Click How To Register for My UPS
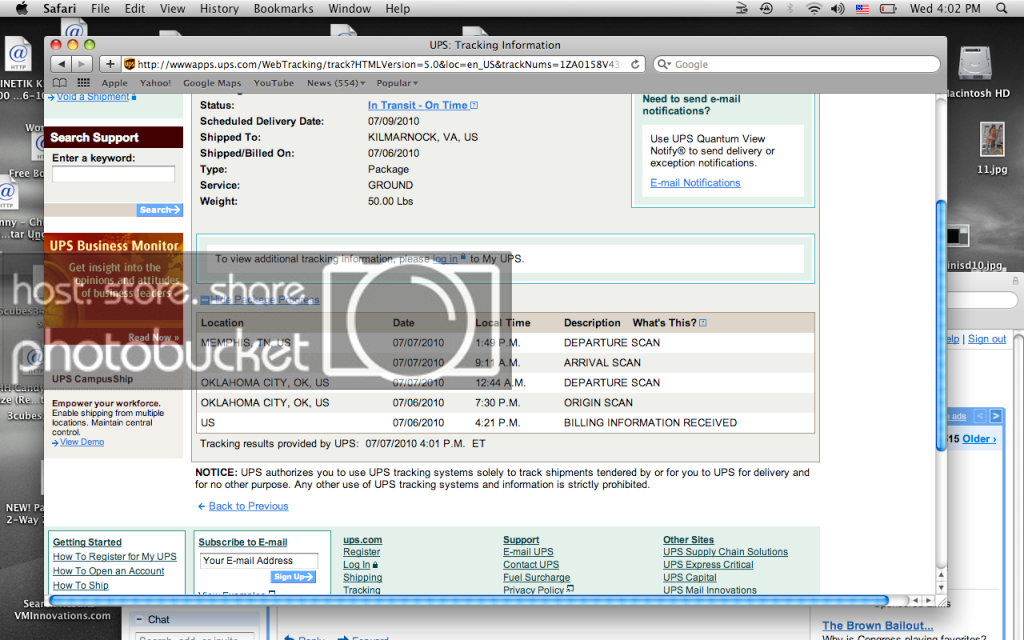Image resolution: width=1024 pixels, height=640 pixels. (x=114, y=556)
